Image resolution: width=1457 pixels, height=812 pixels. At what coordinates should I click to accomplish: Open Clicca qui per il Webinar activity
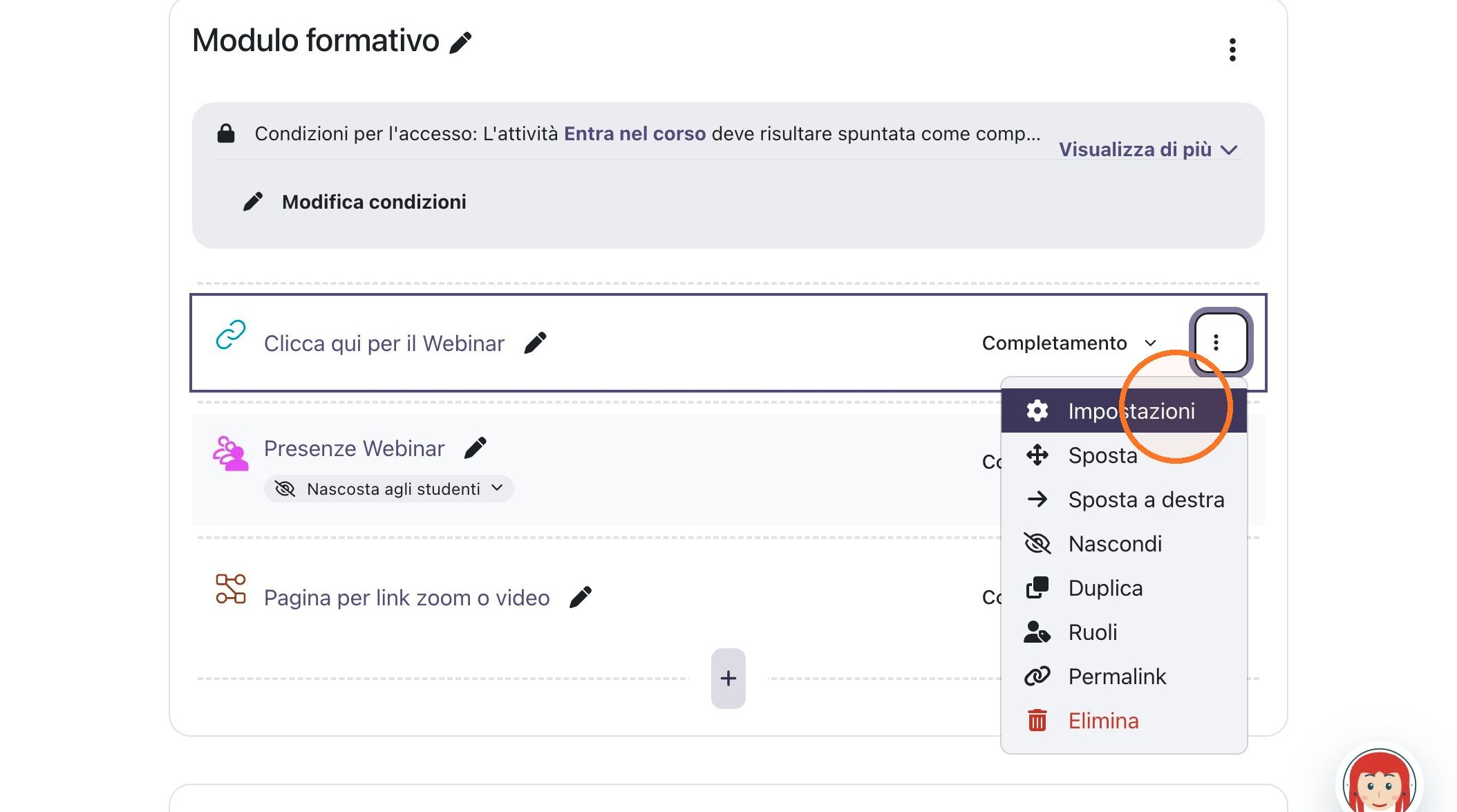tap(384, 343)
